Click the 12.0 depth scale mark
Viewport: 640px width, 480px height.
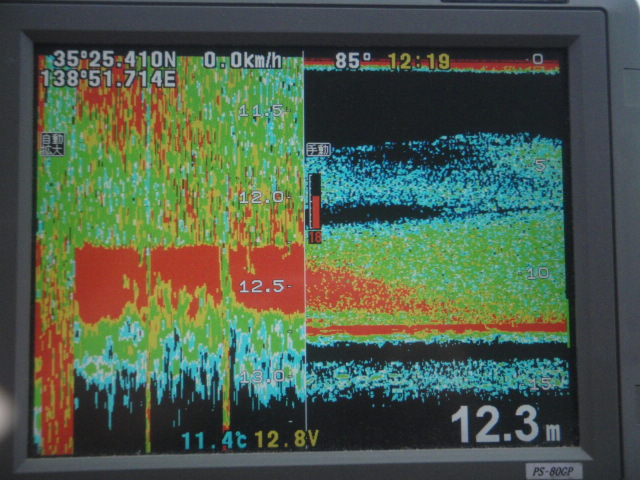259,198
